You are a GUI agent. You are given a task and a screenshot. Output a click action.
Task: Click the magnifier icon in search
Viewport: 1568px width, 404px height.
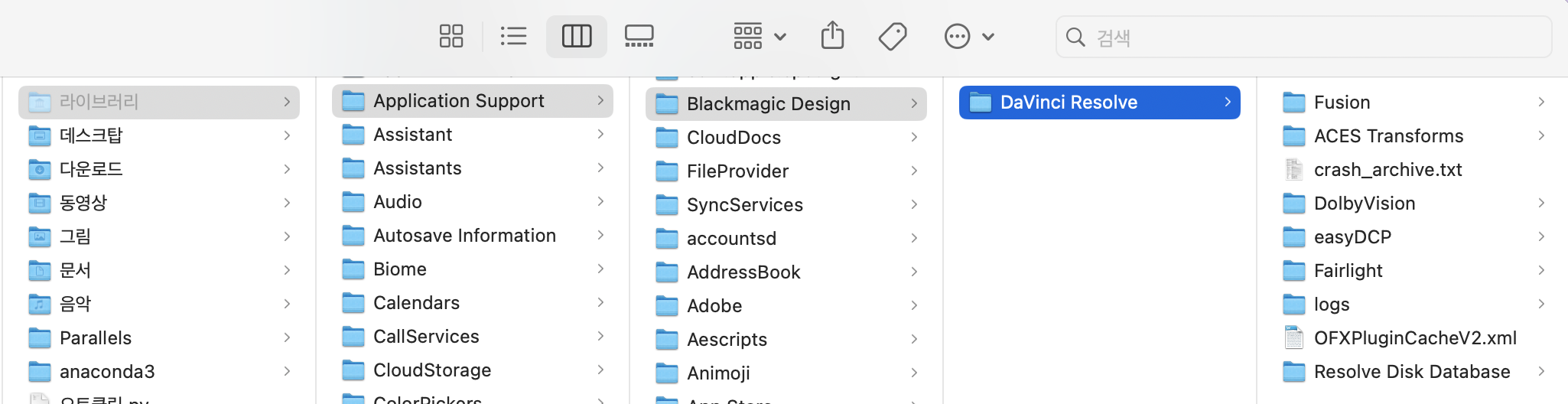[x=1075, y=37]
